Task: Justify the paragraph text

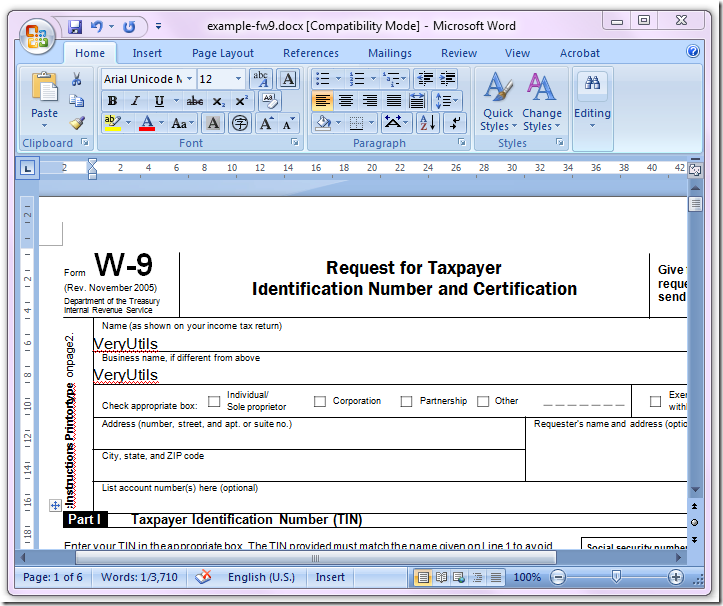Action: (x=393, y=101)
